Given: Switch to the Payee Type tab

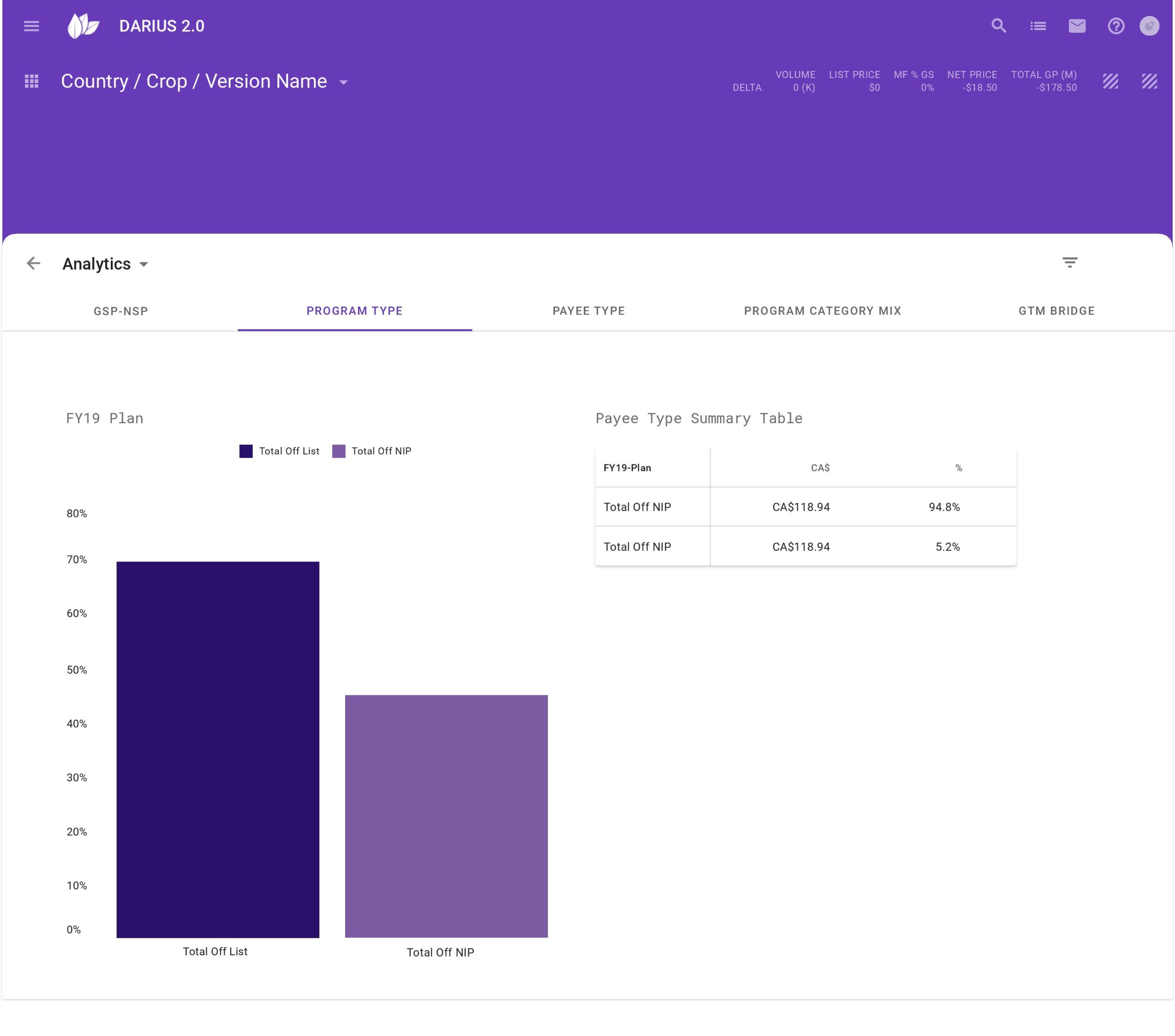Looking at the screenshot, I should (589, 311).
